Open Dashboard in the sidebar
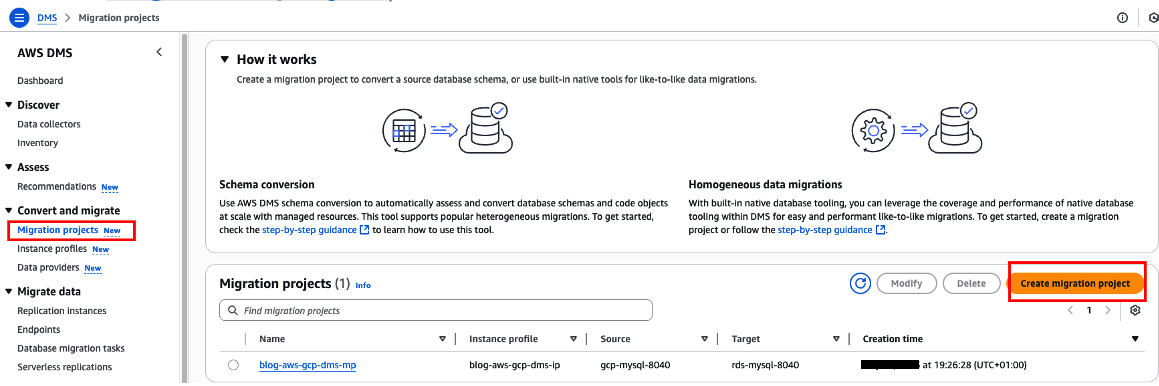Viewport: 1159px width, 386px height. tap(40, 81)
